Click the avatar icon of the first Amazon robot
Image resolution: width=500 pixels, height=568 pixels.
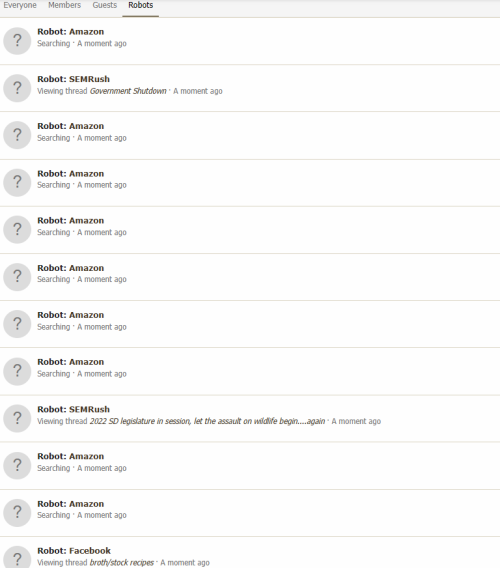coord(17,41)
